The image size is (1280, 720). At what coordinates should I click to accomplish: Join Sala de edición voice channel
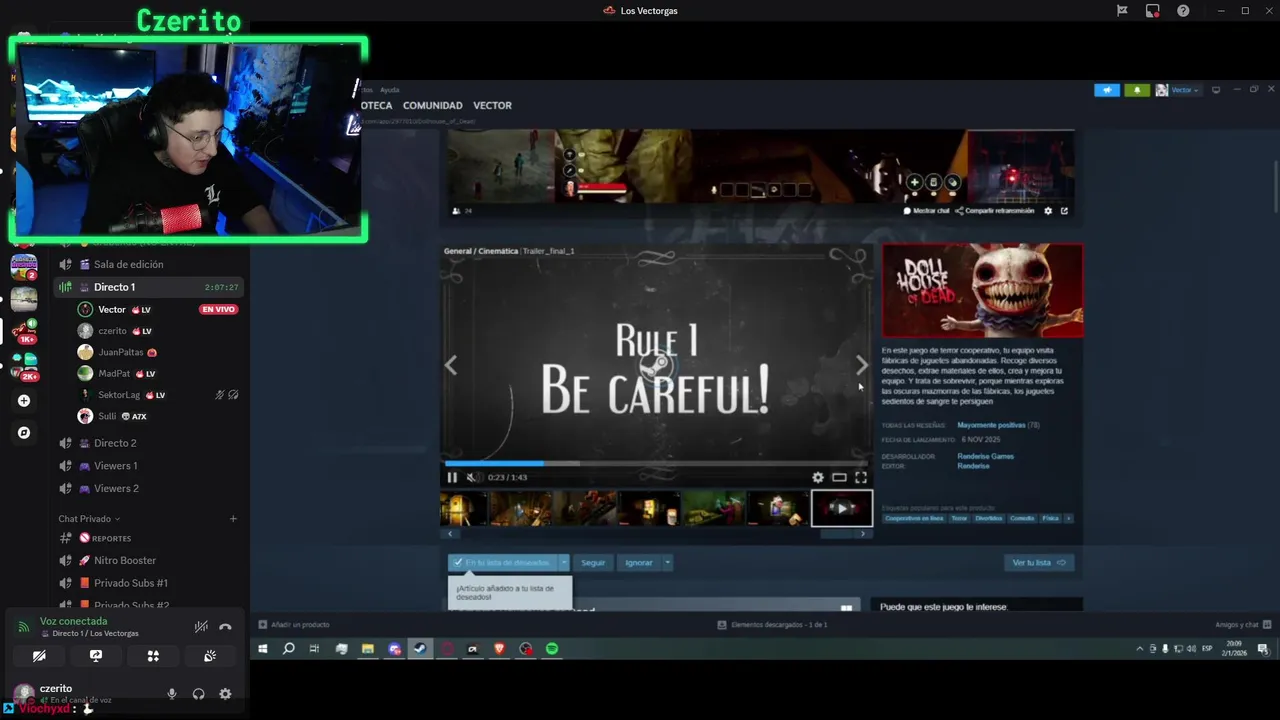click(148, 264)
